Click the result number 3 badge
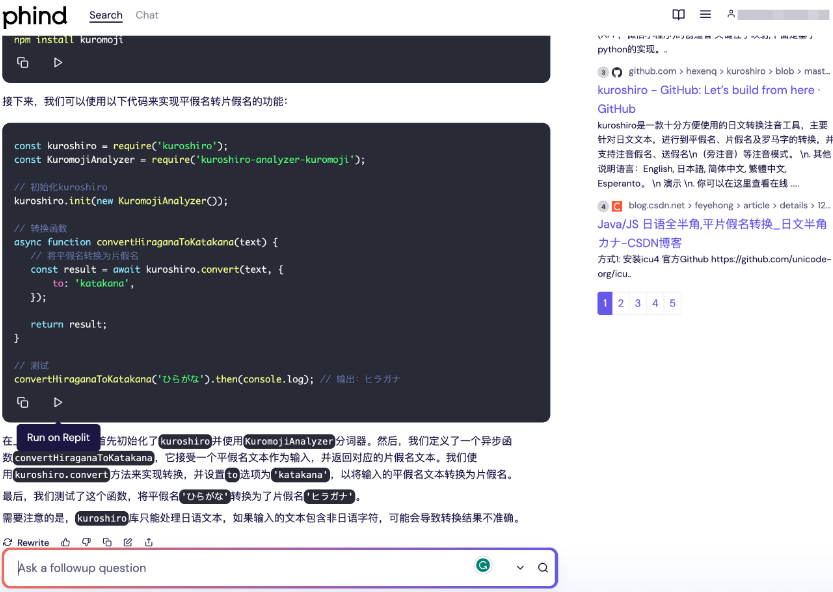This screenshot has width=833, height=592. point(603,72)
